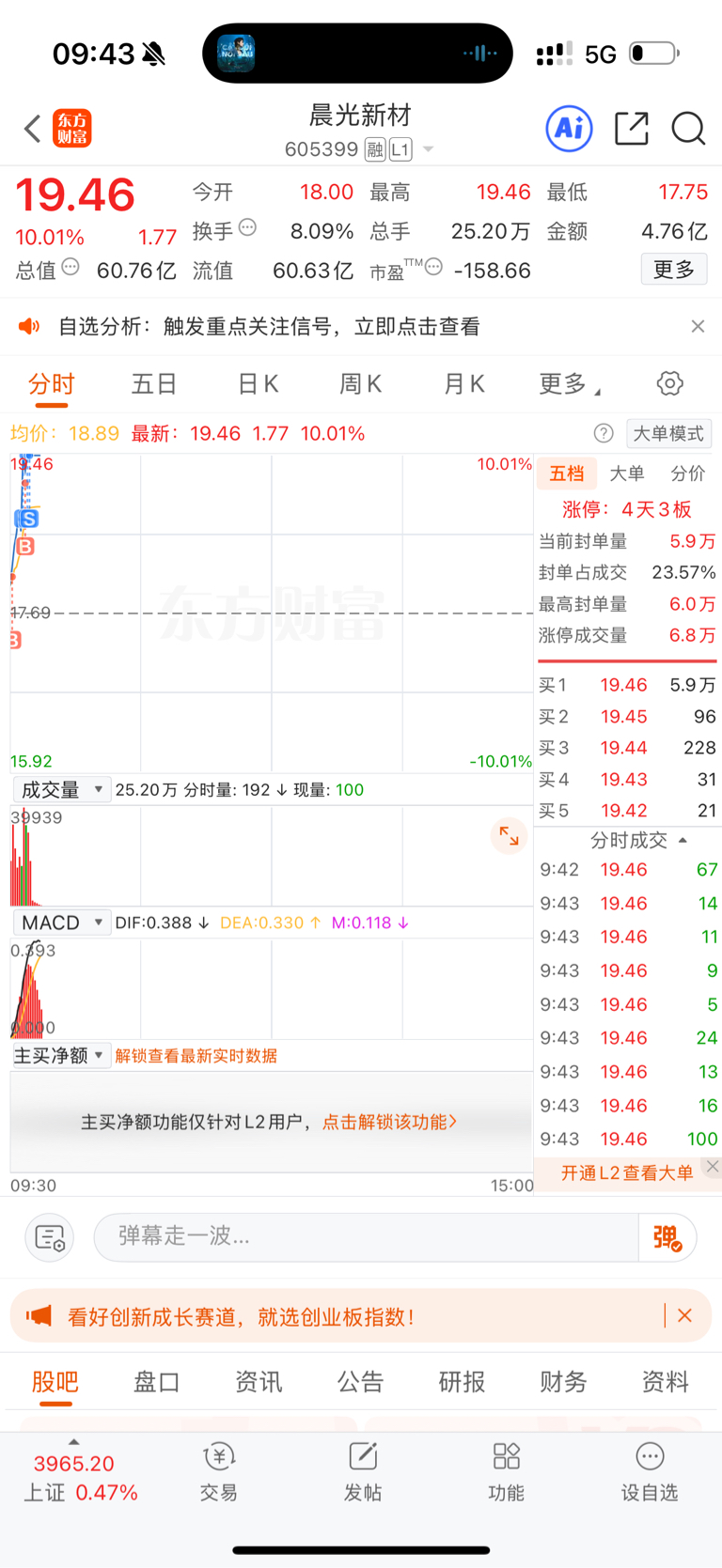Image resolution: width=722 pixels, height=1568 pixels.
Task: Expand 更多 chart periods menu
Action: click(x=569, y=384)
